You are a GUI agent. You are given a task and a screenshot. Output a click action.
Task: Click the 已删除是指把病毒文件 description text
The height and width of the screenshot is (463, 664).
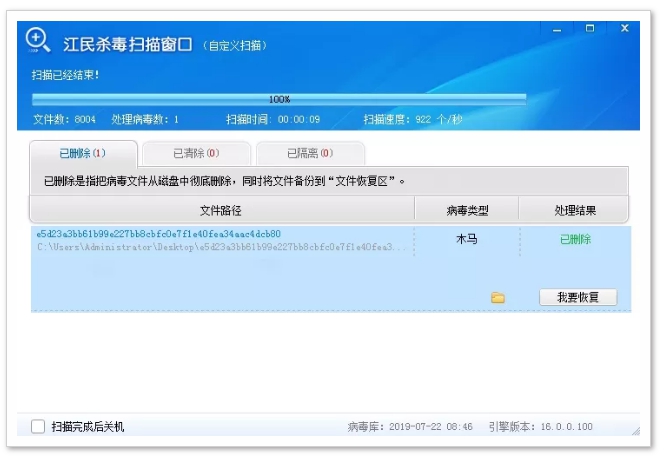[x=224, y=181]
